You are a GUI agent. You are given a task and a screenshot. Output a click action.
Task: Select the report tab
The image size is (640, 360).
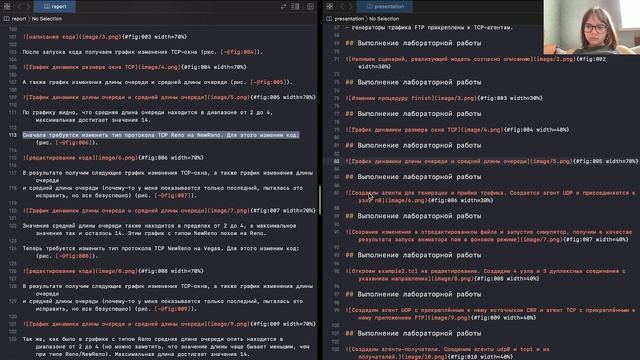55,7
